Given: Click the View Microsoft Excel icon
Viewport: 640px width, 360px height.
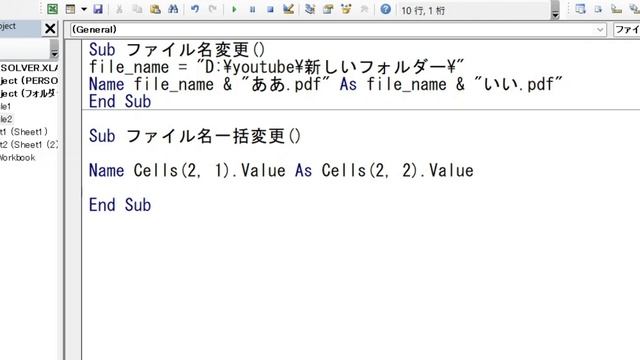Looking at the screenshot, I should pyautogui.click(x=52, y=9).
